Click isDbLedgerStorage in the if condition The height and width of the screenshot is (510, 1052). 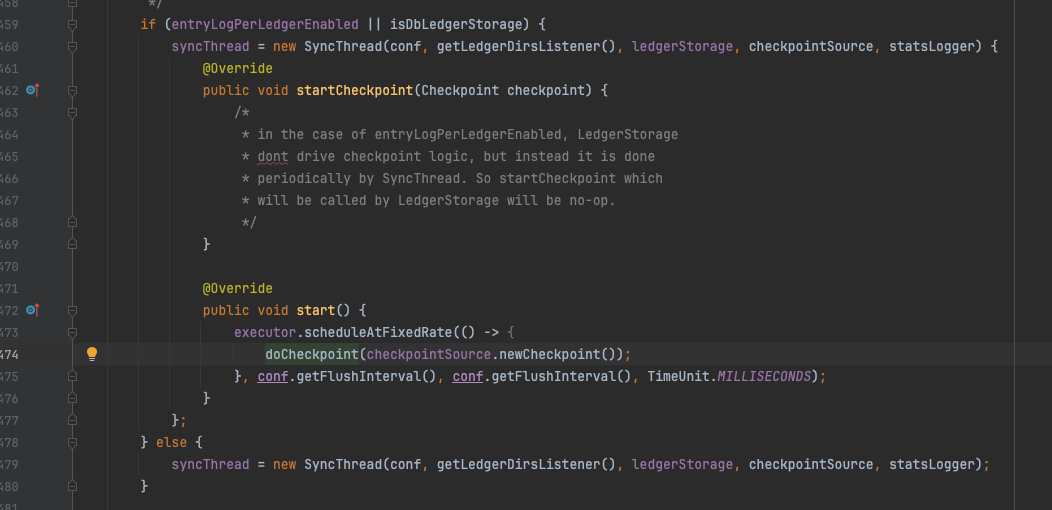pyautogui.click(x=456, y=25)
